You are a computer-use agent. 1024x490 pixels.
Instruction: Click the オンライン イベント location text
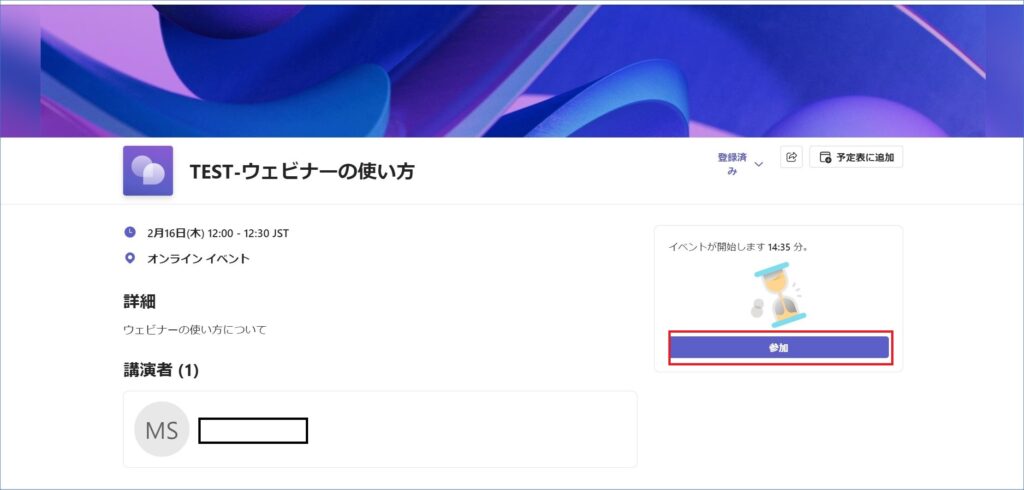[198, 258]
